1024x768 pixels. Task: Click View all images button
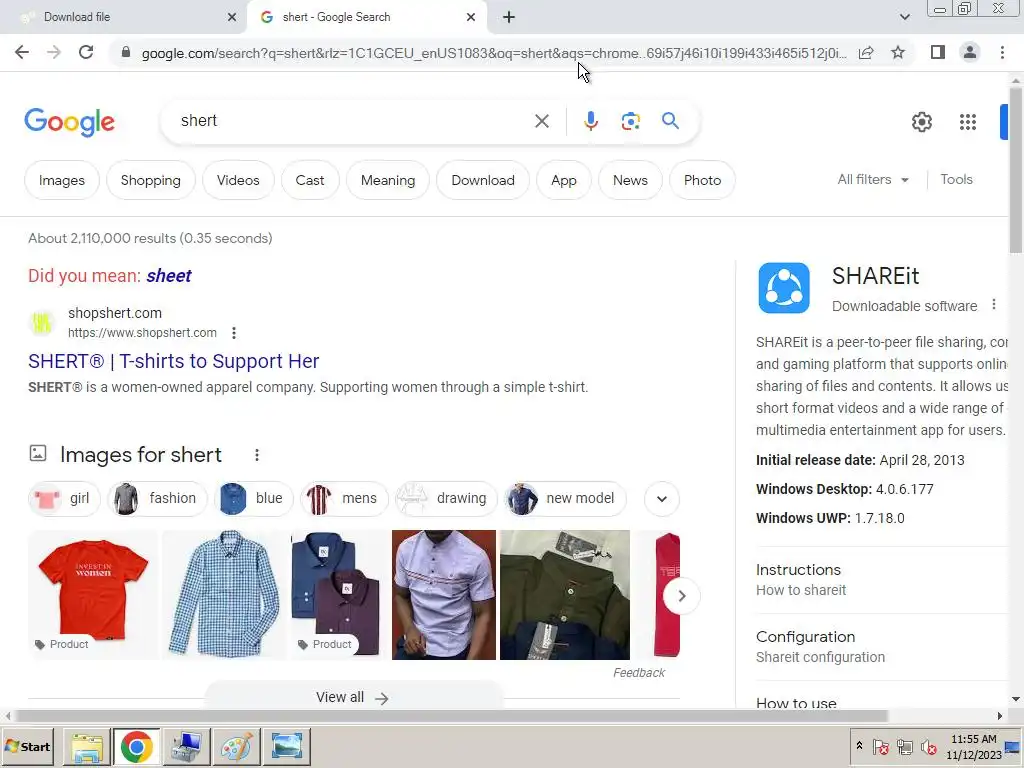(353, 697)
